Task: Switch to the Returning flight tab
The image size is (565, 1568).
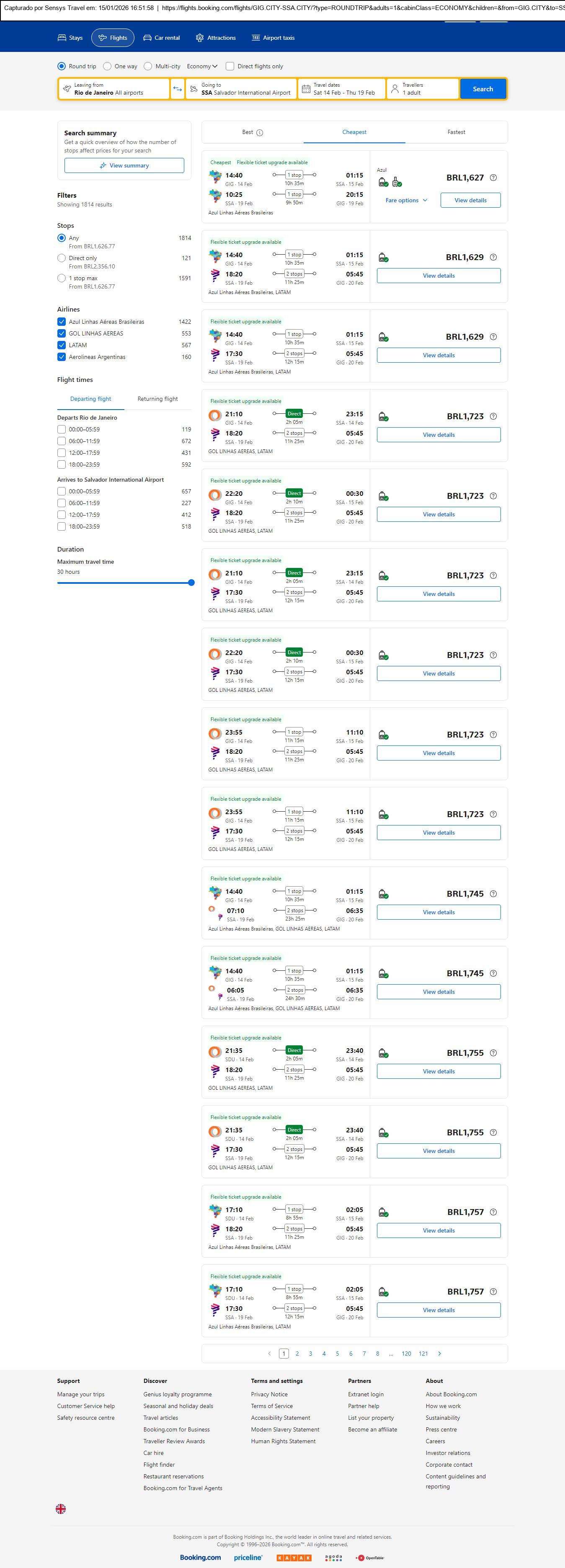Action: 157,399
